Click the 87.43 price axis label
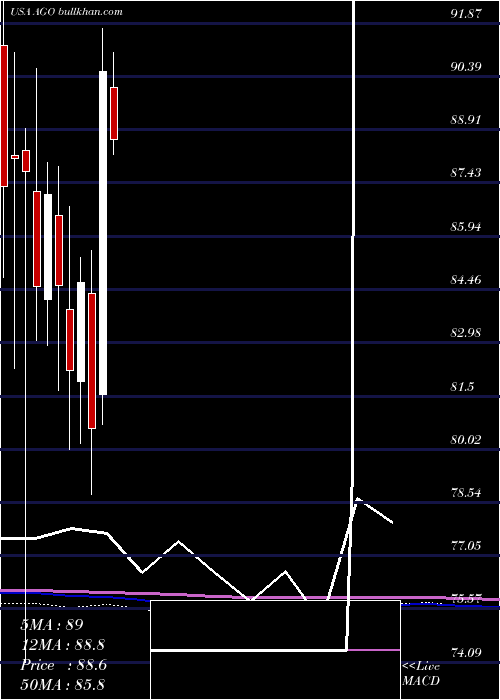The height and width of the screenshot is (700, 500). tap(466, 173)
